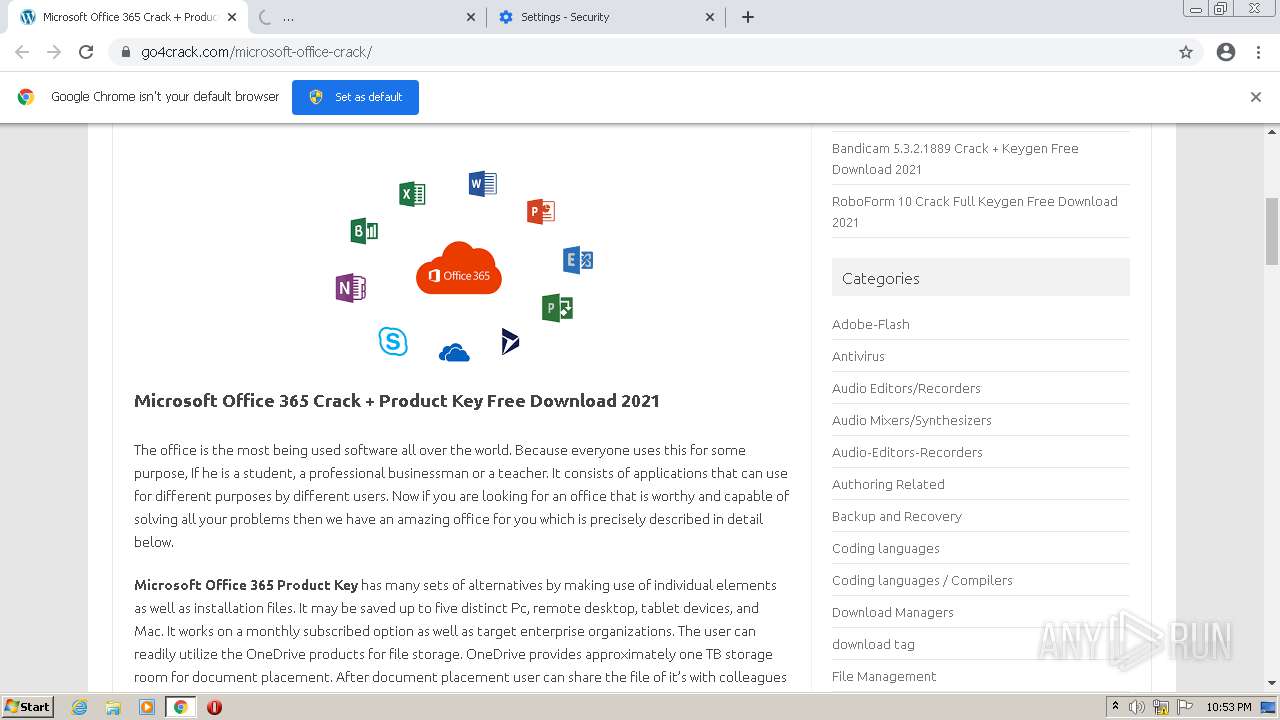Open Coding languages / Compilers category
The image size is (1280, 720).
[922, 580]
